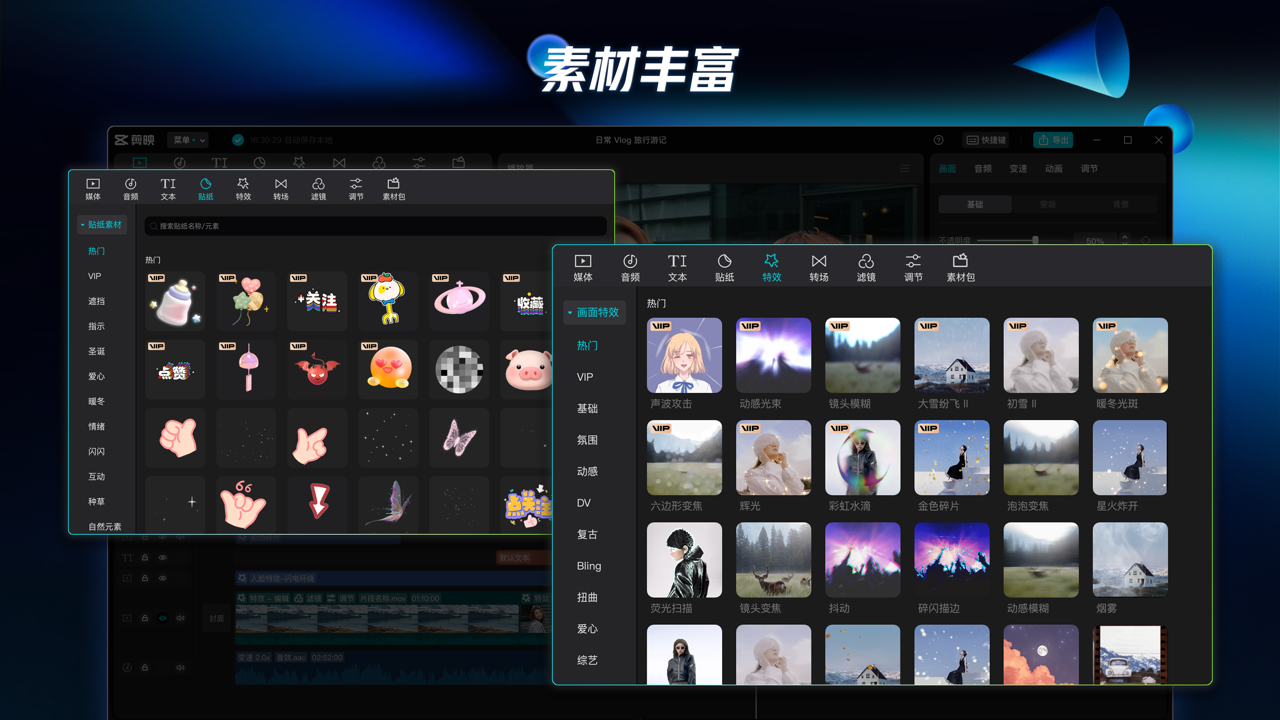Click the 素材包 material pack icon

click(x=960, y=265)
